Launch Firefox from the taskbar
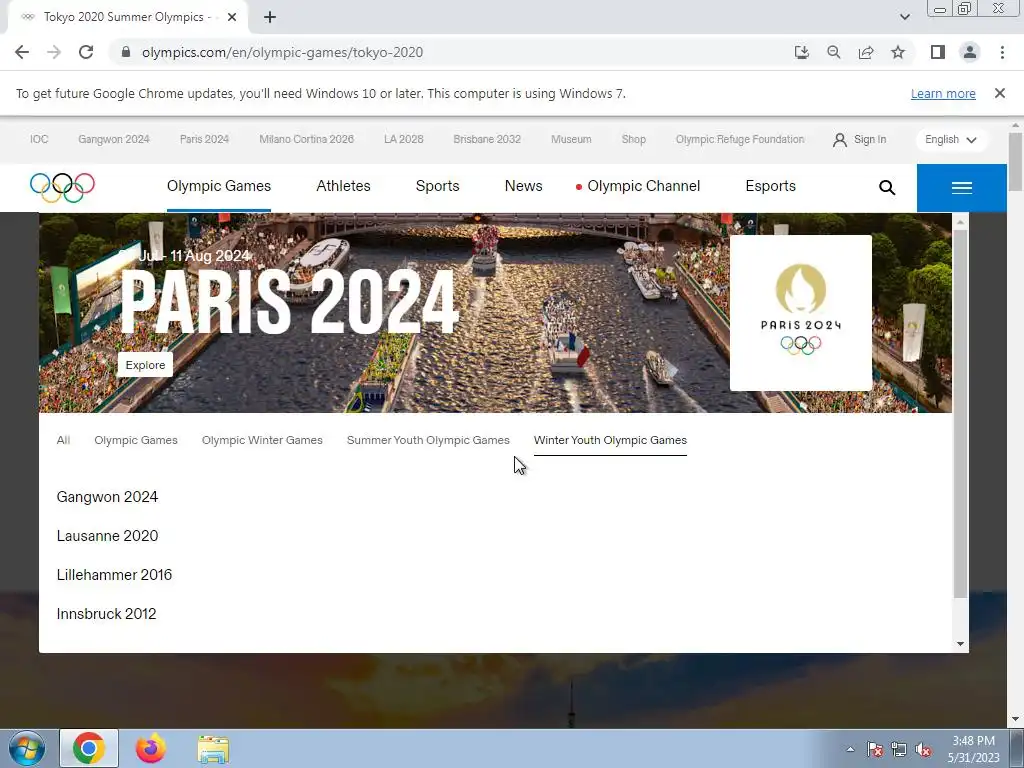This screenshot has width=1024, height=768. [150, 748]
